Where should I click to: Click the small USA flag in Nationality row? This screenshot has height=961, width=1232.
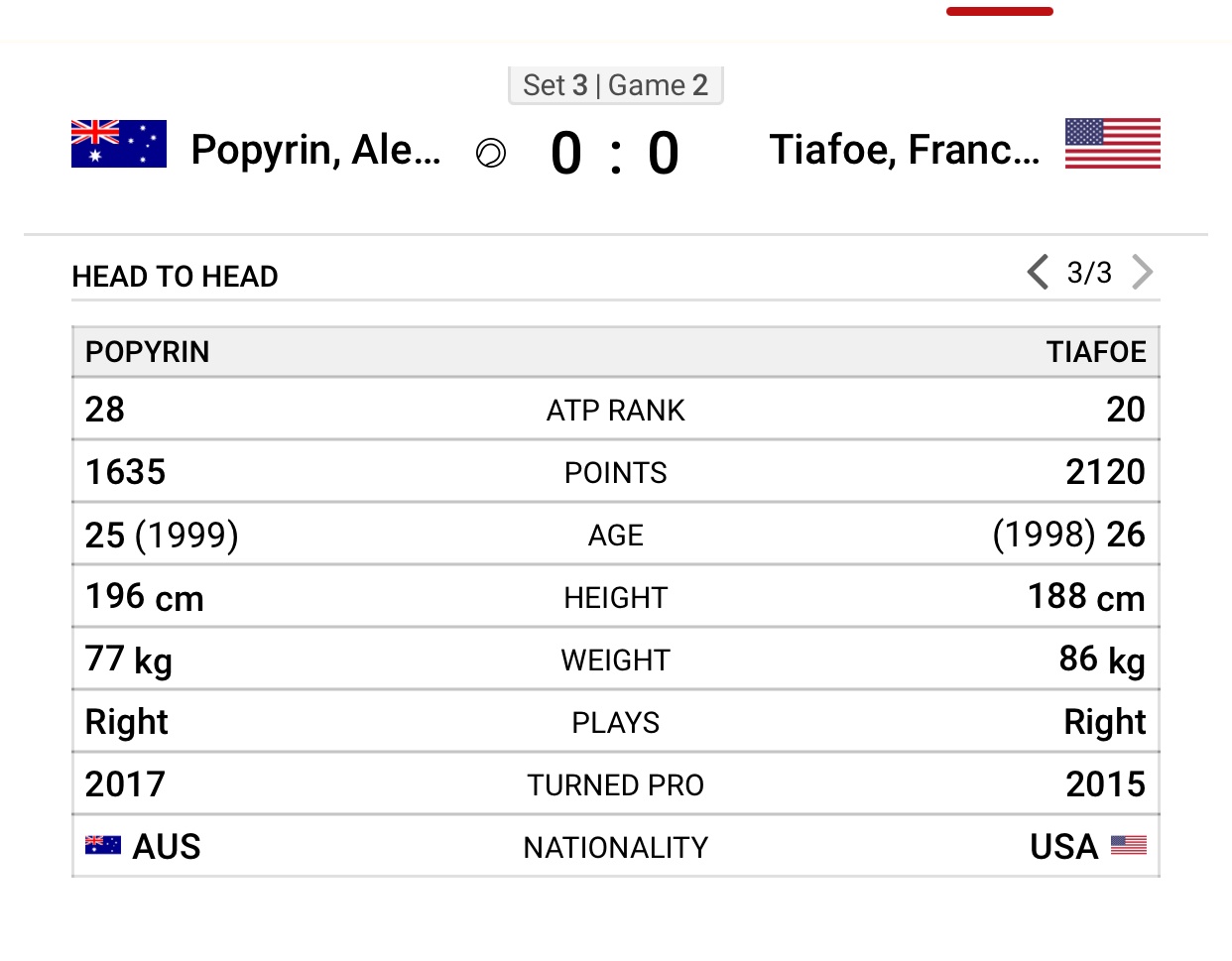click(x=1128, y=845)
